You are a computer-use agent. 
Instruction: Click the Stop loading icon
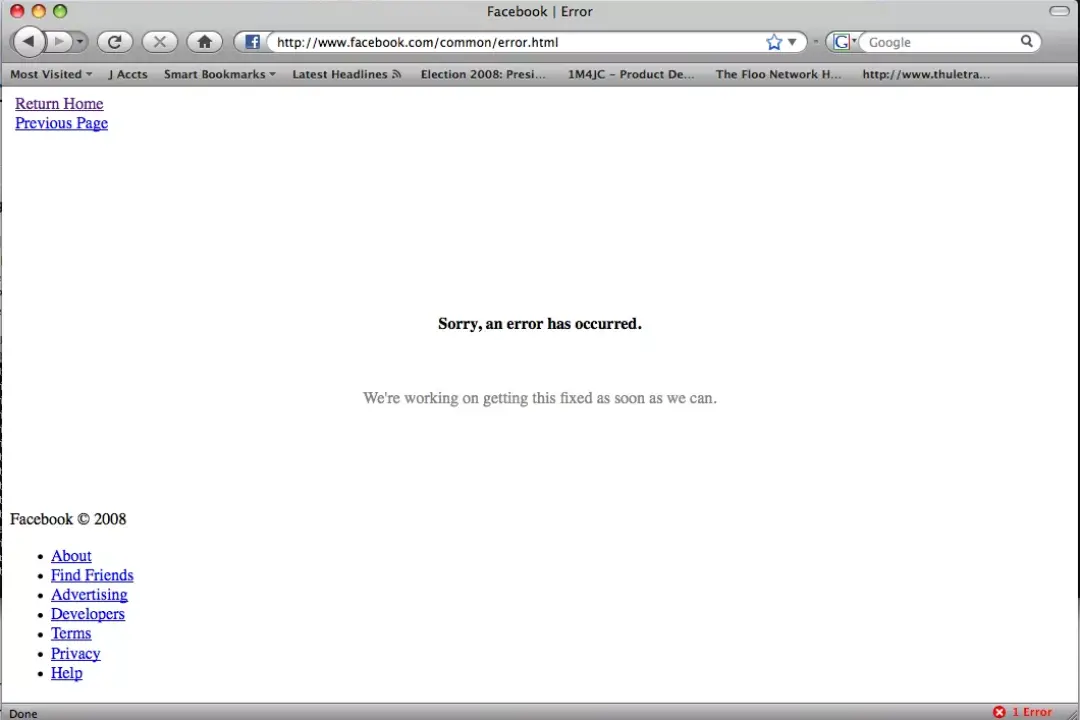(159, 41)
